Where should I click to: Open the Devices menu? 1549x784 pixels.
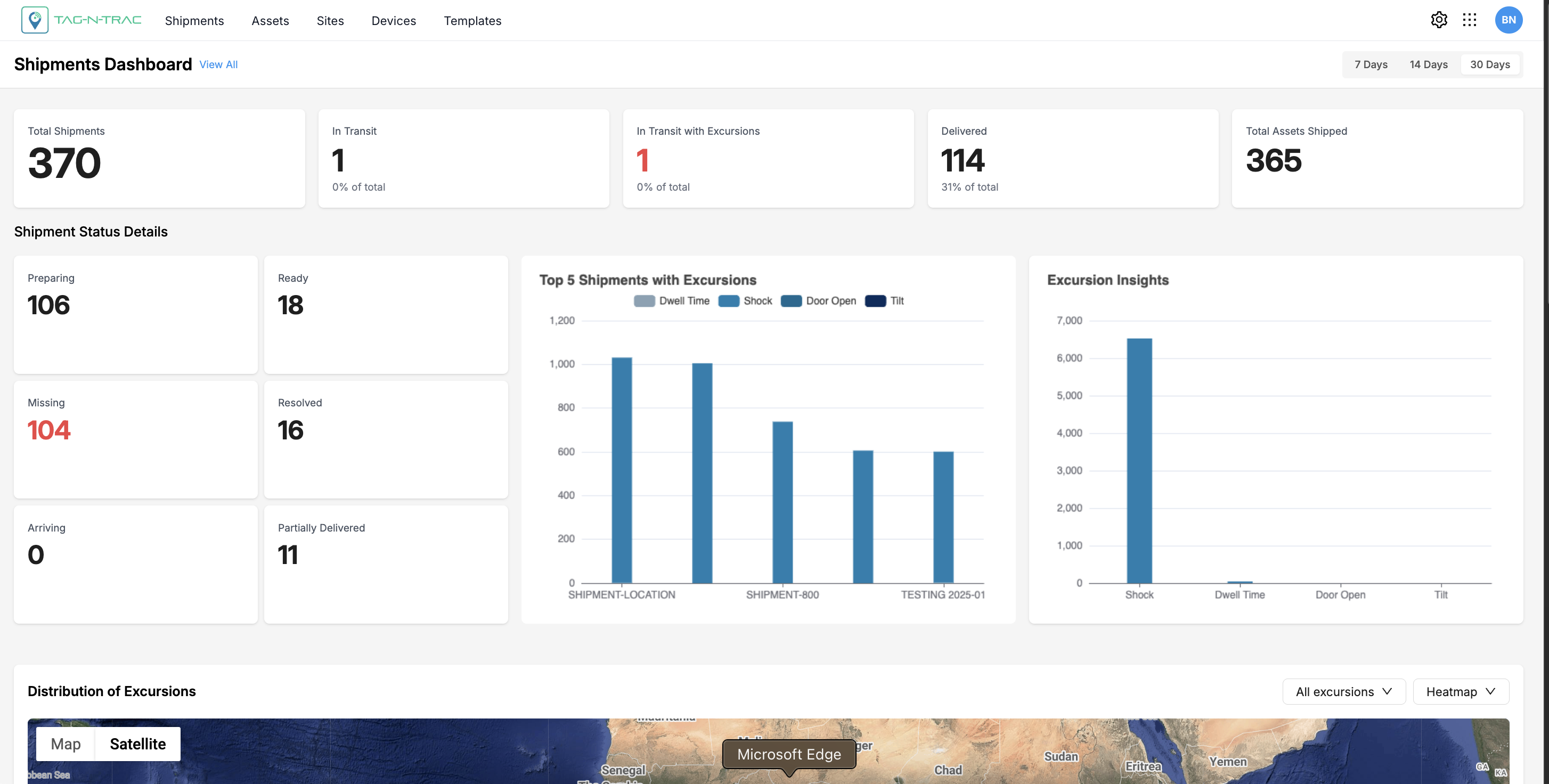point(393,20)
